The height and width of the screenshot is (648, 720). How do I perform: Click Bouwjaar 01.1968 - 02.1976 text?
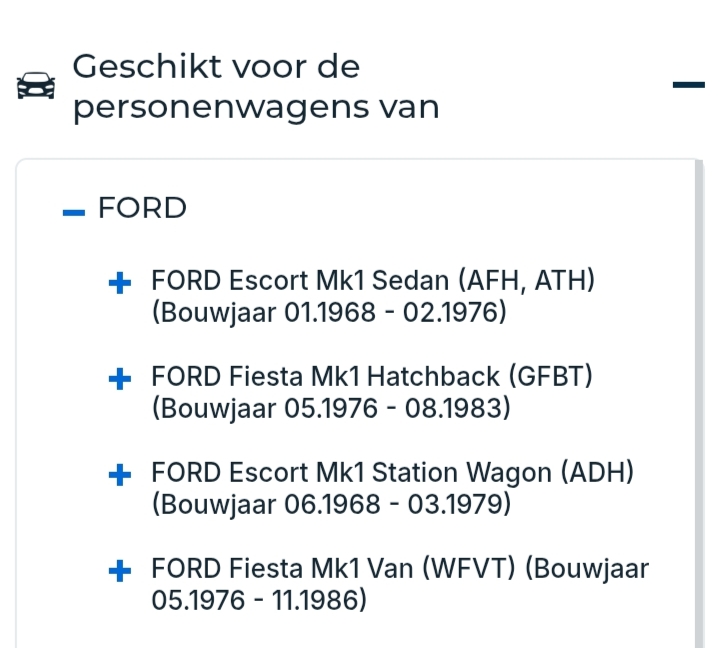coord(330,313)
